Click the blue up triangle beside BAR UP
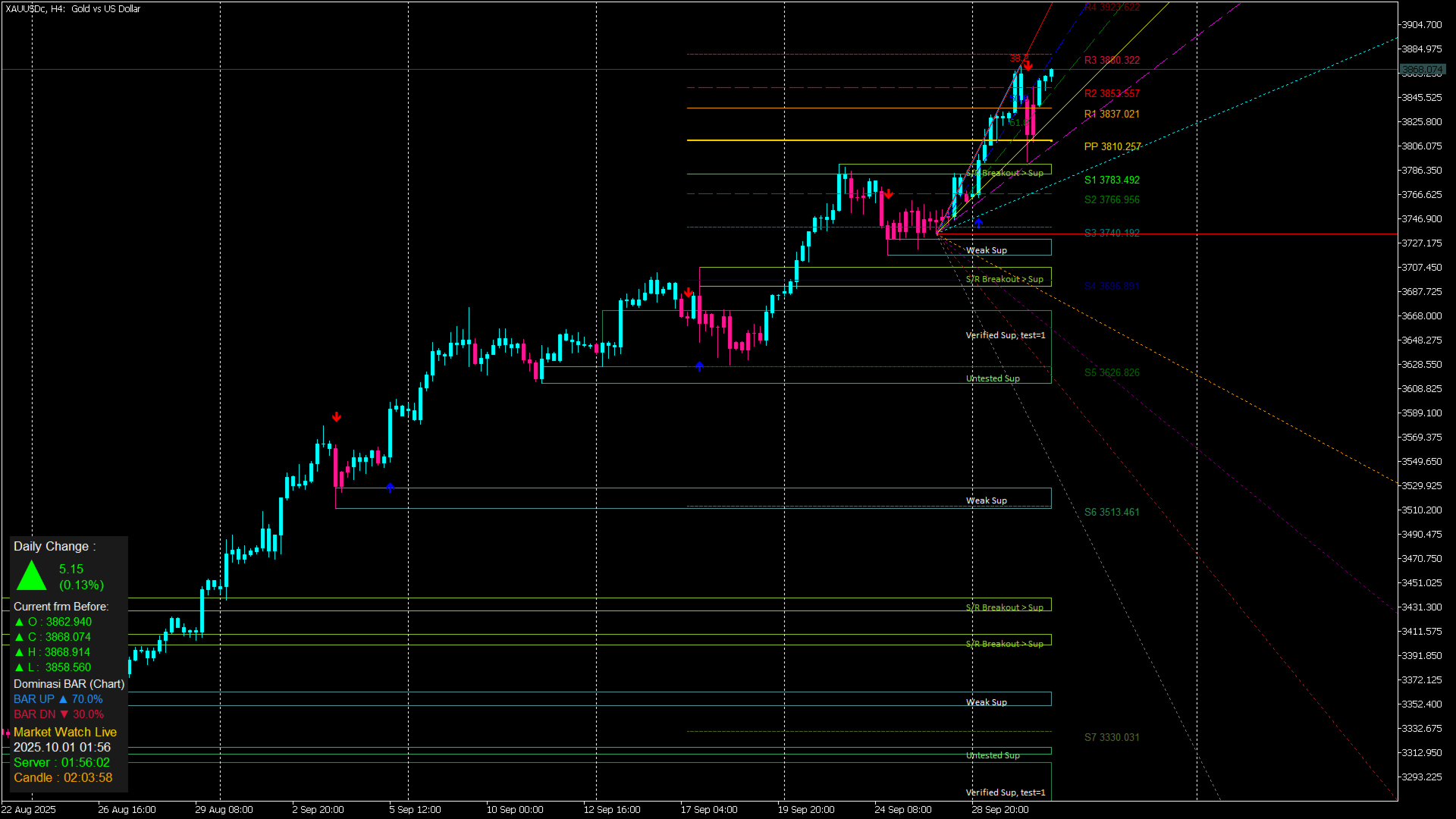The width and height of the screenshot is (1456, 819). (63, 699)
